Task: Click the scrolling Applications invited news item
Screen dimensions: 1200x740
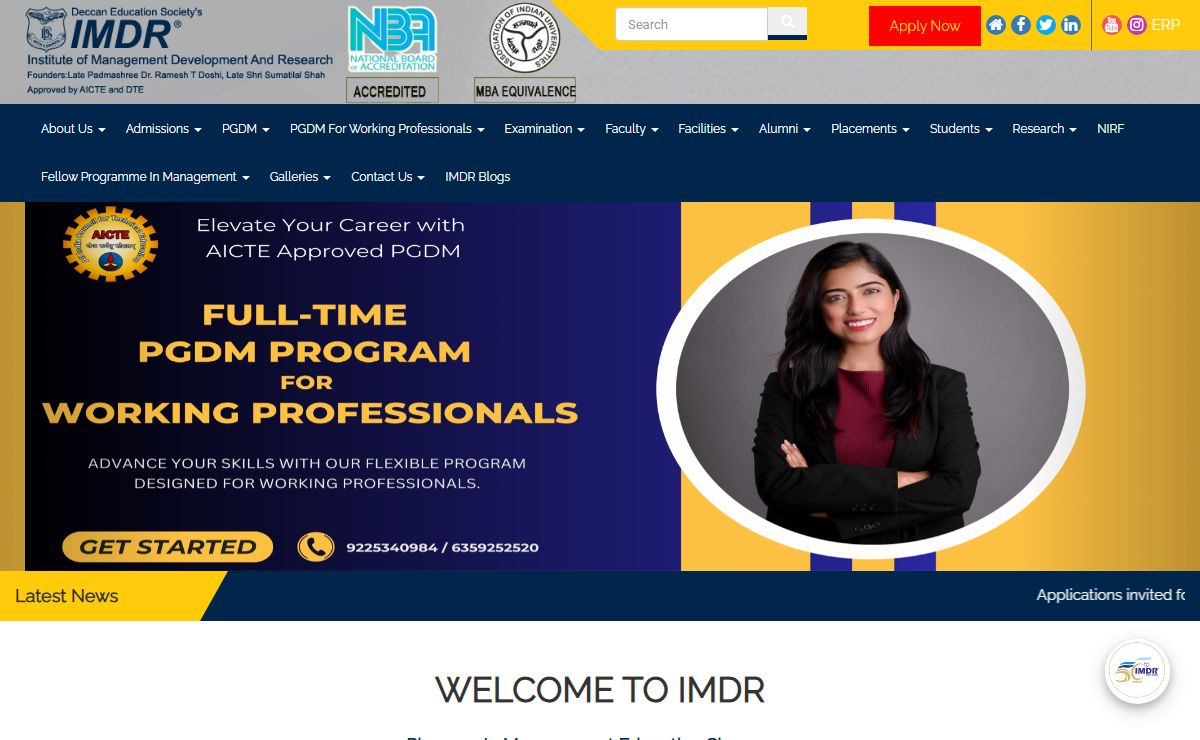Action: point(1110,595)
